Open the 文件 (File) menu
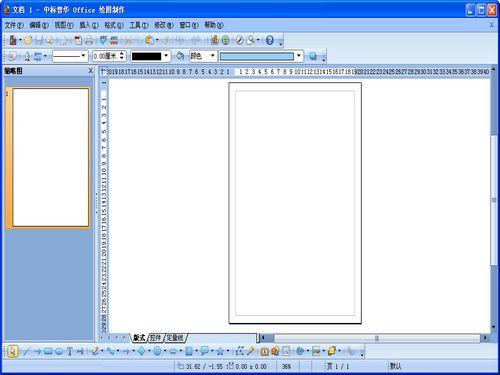This screenshot has width=500, height=375. (14, 25)
